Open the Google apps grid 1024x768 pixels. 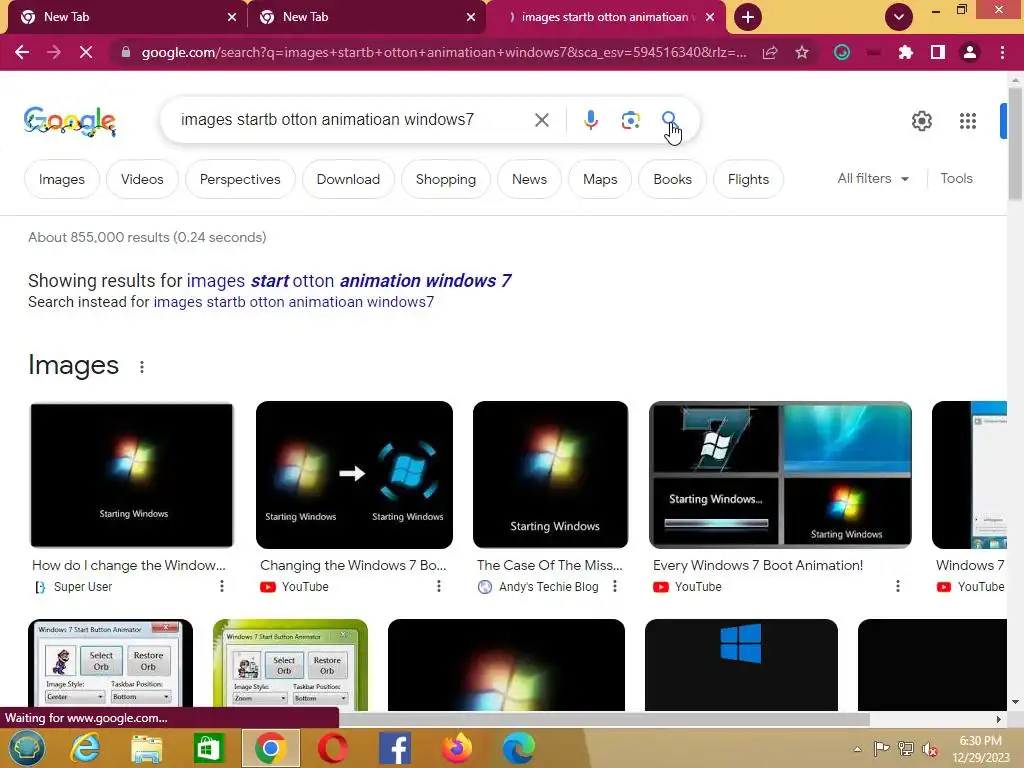(x=968, y=121)
